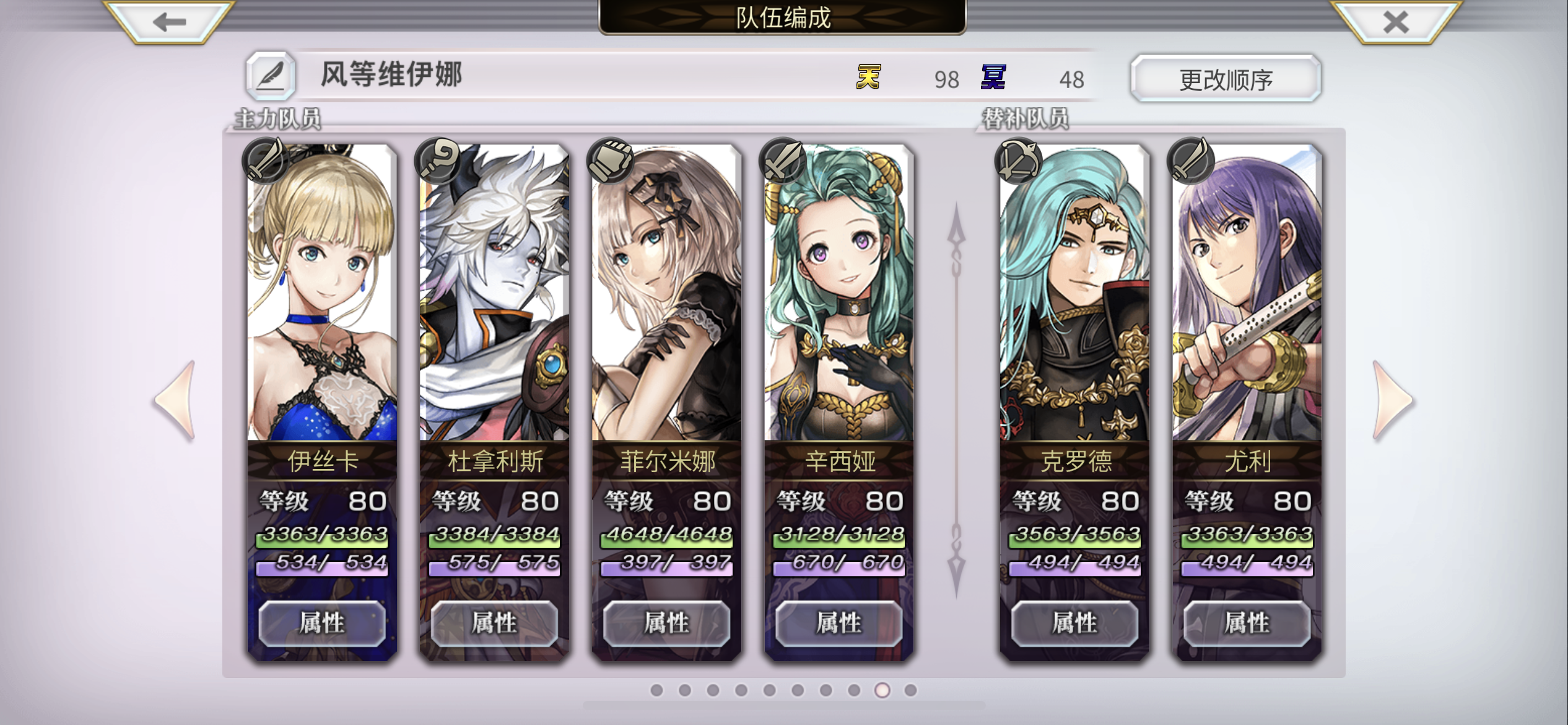Tap the pencil edit team name icon
The height and width of the screenshot is (725, 1568).
click(x=270, y=76)
